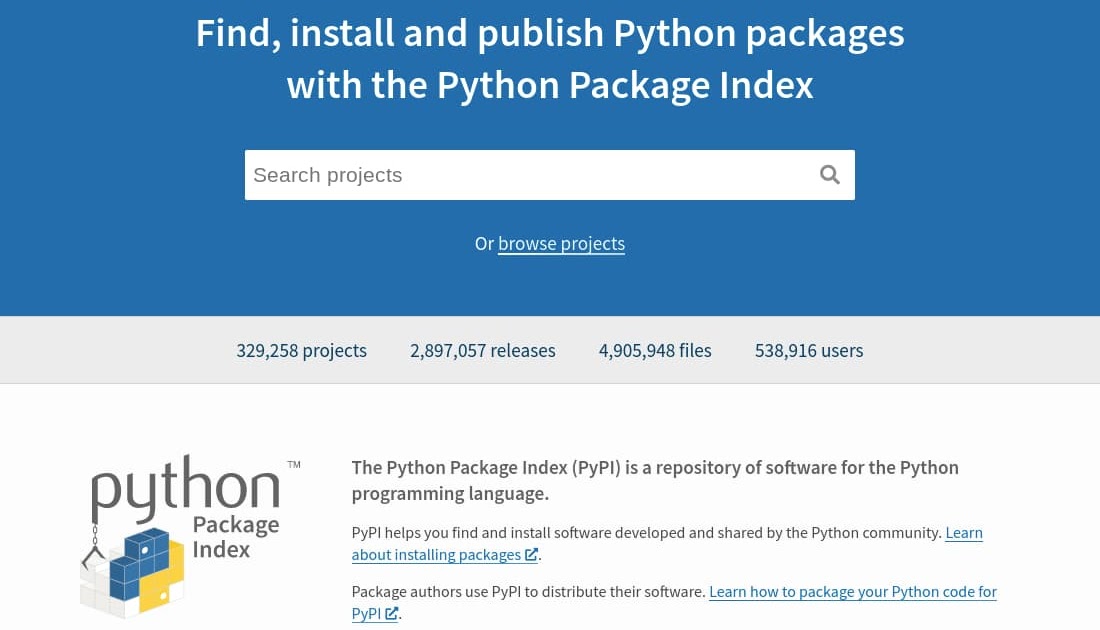Click external-link icon after installing packages
This screenshot has width=1100, height=630.
531,555
